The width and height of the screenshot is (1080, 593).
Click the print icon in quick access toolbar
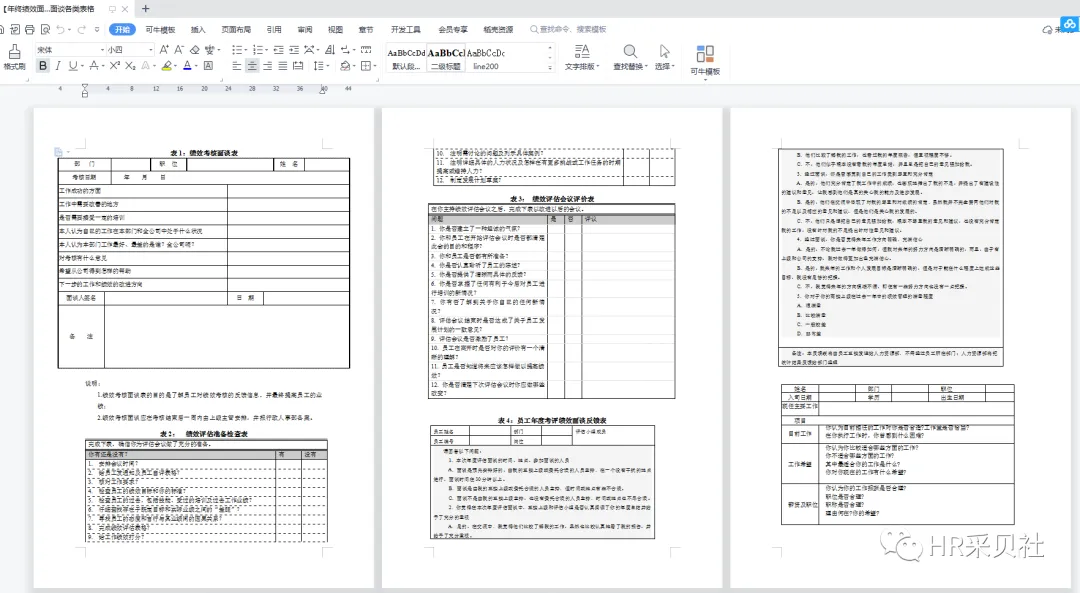point(30,30)
